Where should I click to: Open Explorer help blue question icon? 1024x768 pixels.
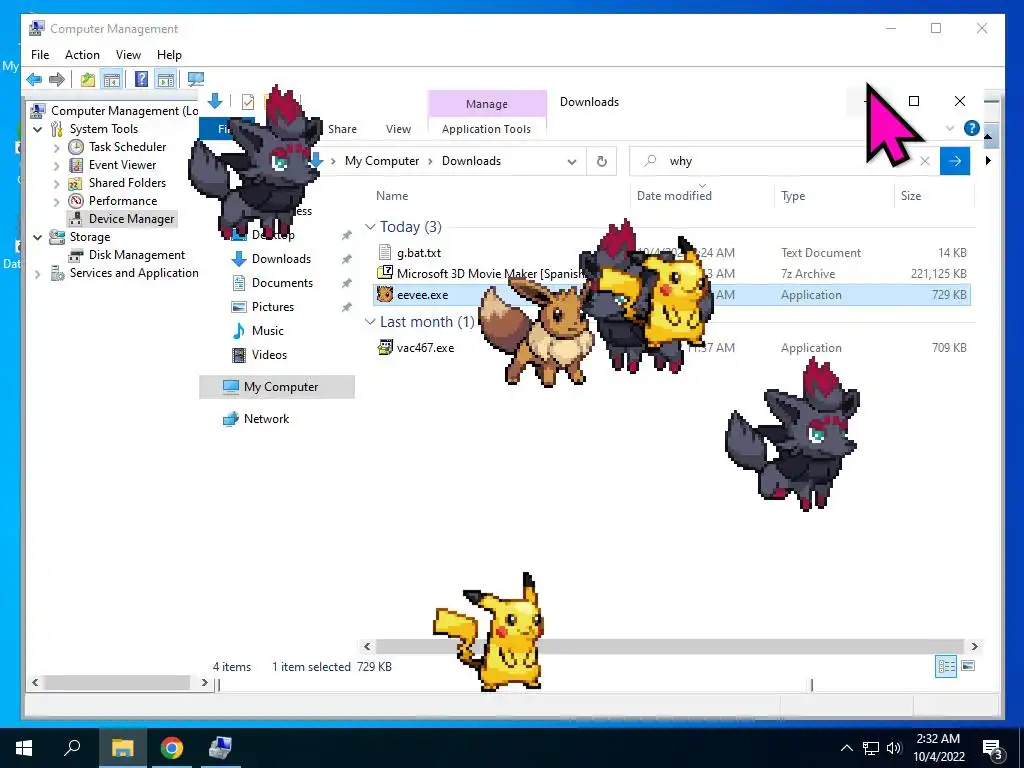point(971,128)
